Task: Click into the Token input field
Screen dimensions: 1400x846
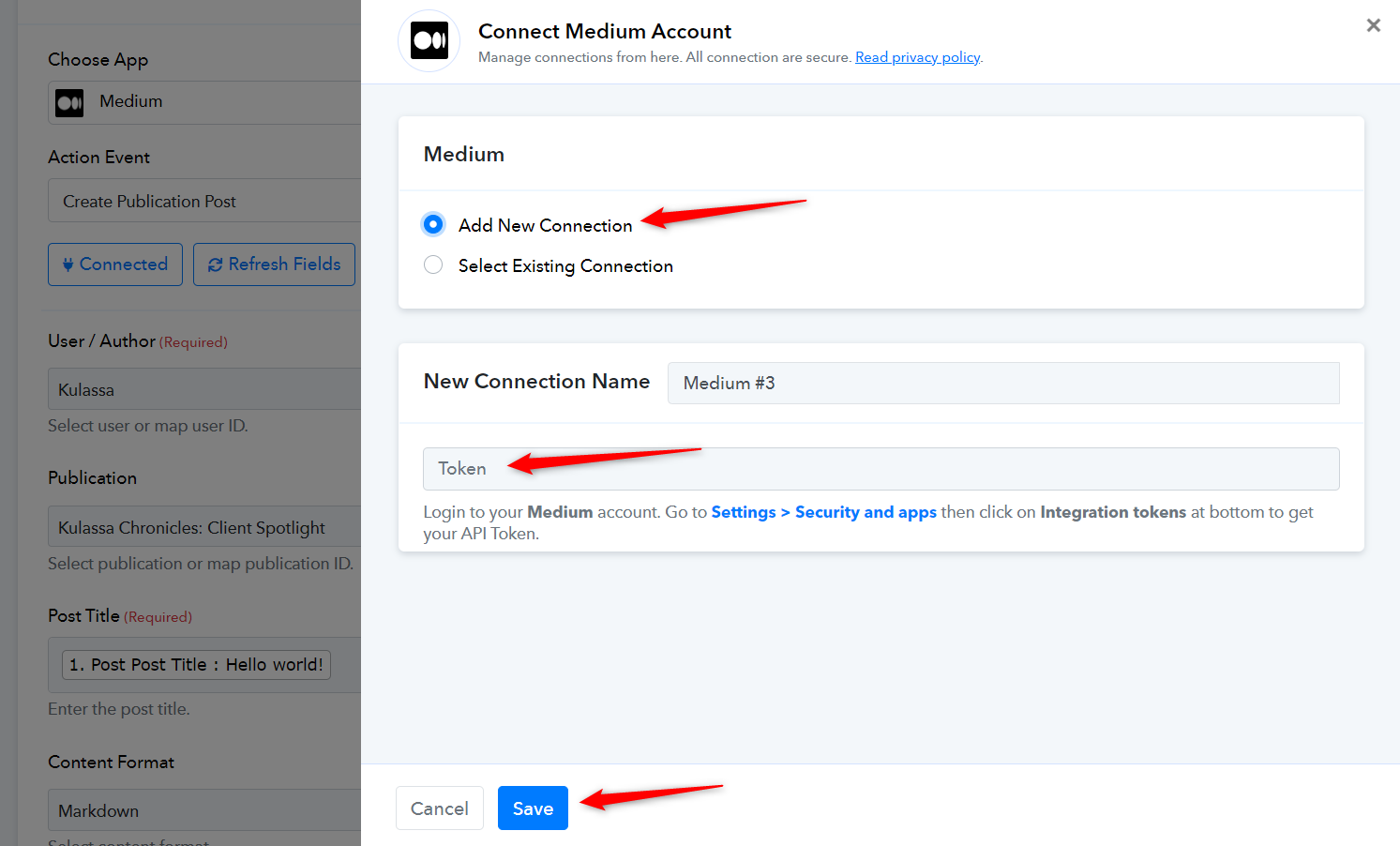Action: tap(881, 469)
